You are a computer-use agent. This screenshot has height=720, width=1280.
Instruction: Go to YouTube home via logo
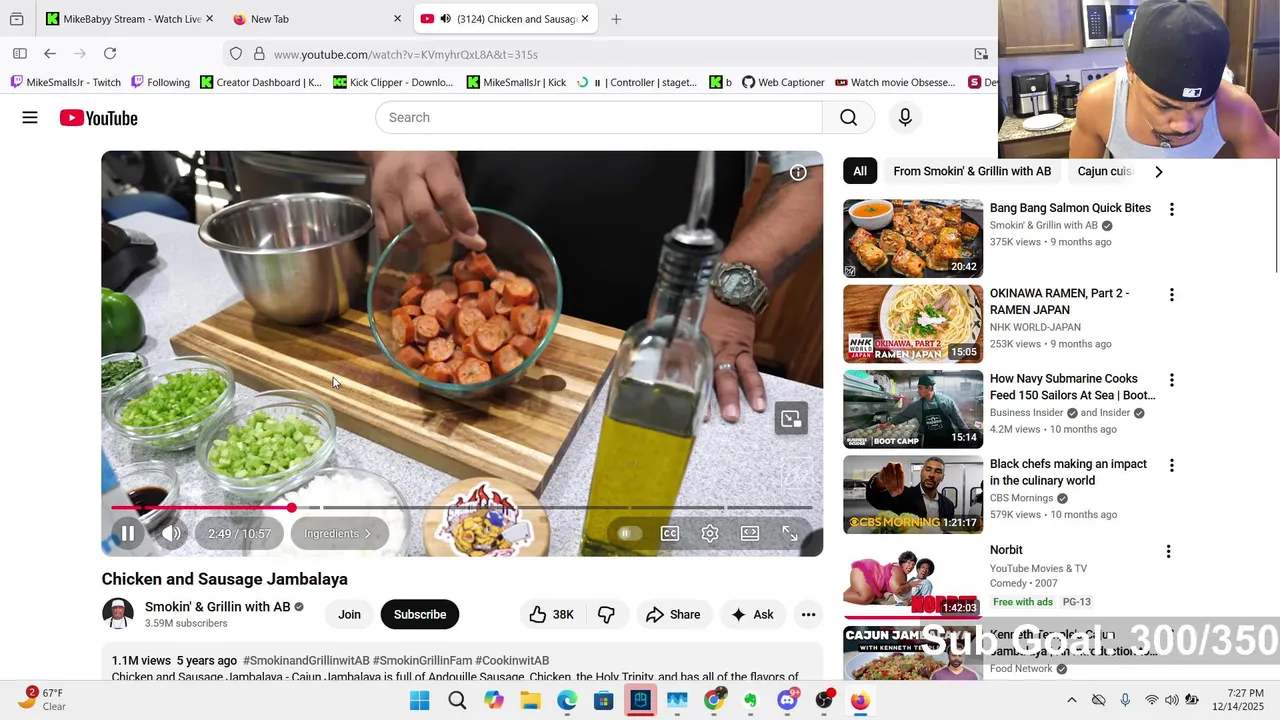click(98, 118)
